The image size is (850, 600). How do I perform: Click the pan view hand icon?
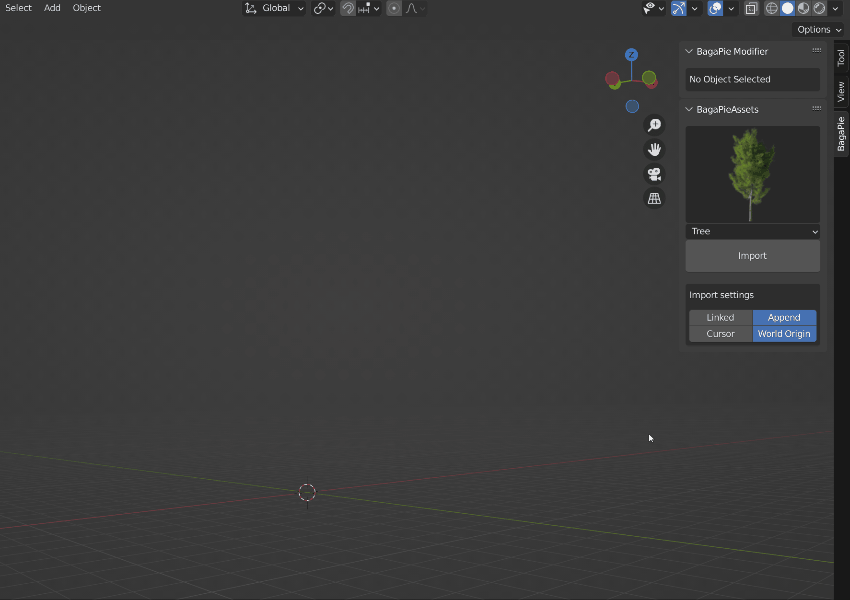pyautogui.click(x=654, y=150)
